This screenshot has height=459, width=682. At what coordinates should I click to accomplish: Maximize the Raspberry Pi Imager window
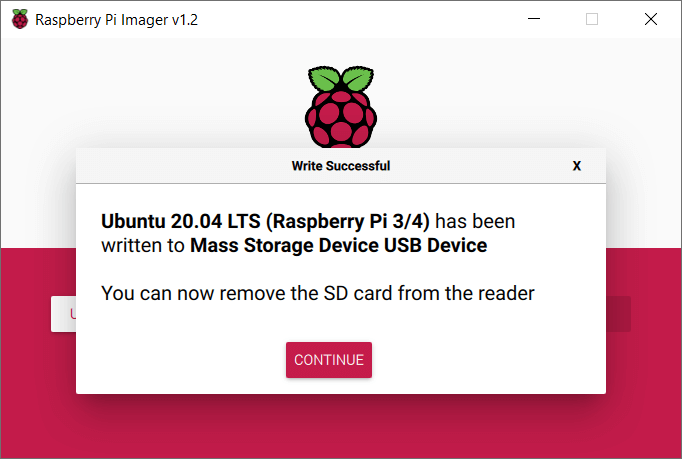tap(592, 19)
